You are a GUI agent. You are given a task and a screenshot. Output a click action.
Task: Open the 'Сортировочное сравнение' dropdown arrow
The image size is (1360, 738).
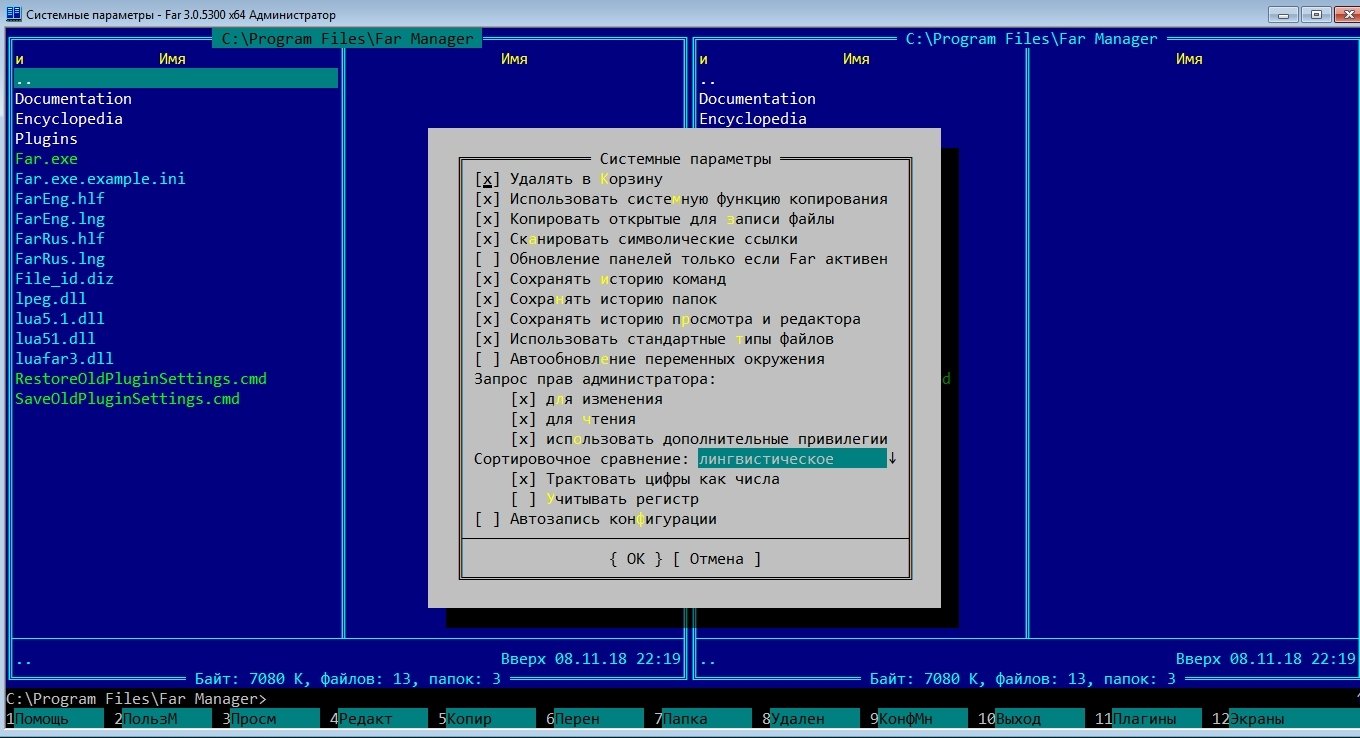tap(893, 459)
